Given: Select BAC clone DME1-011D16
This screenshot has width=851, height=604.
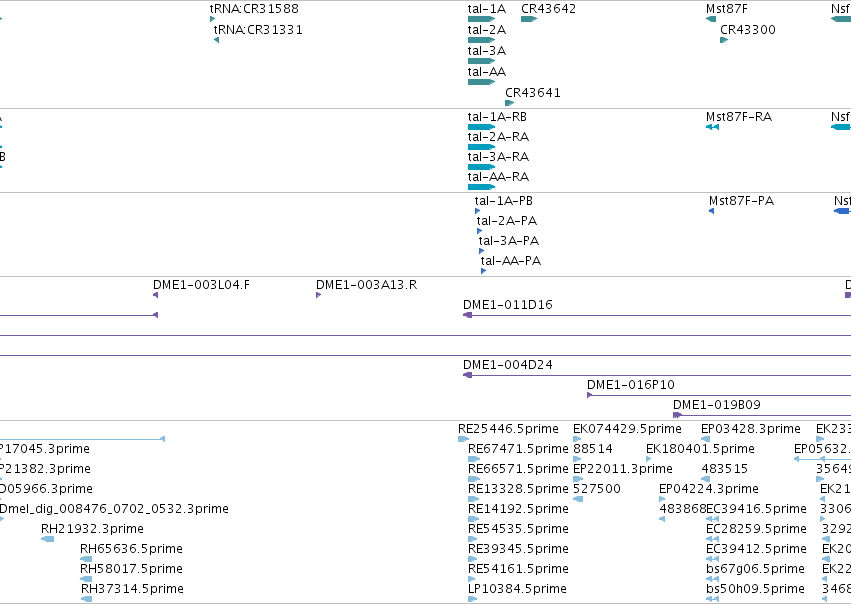Looking at the screenshot, I should coord(657,315).
